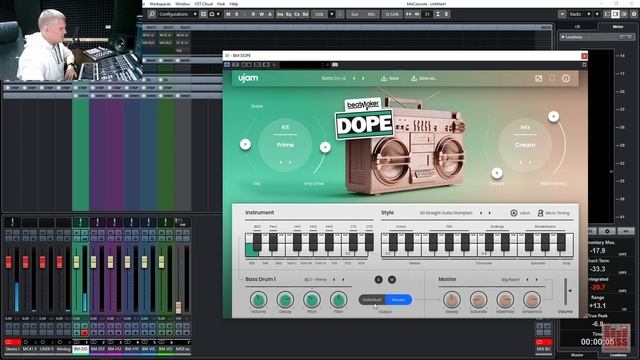Click the Sd sends rack button
Screen dimensions: 640x360
click(x=305, y=14)
